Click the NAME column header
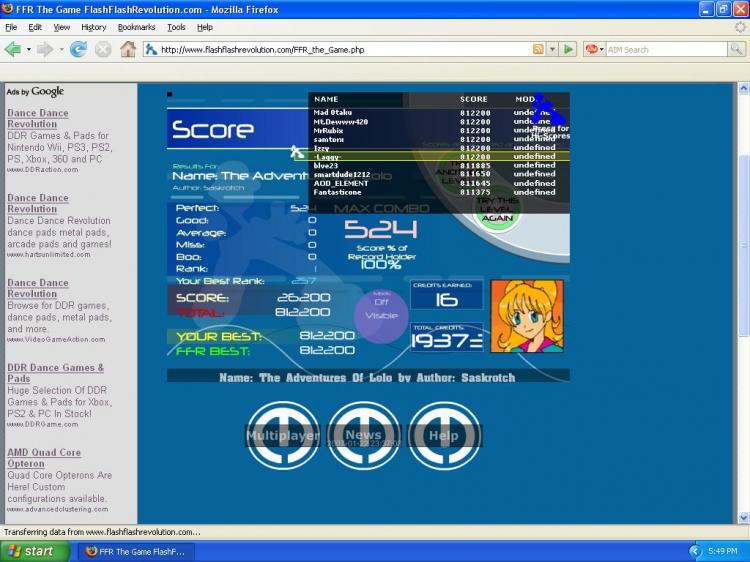Screen dimensions: 750x562 pyautogui.click(x=326, y=99)
